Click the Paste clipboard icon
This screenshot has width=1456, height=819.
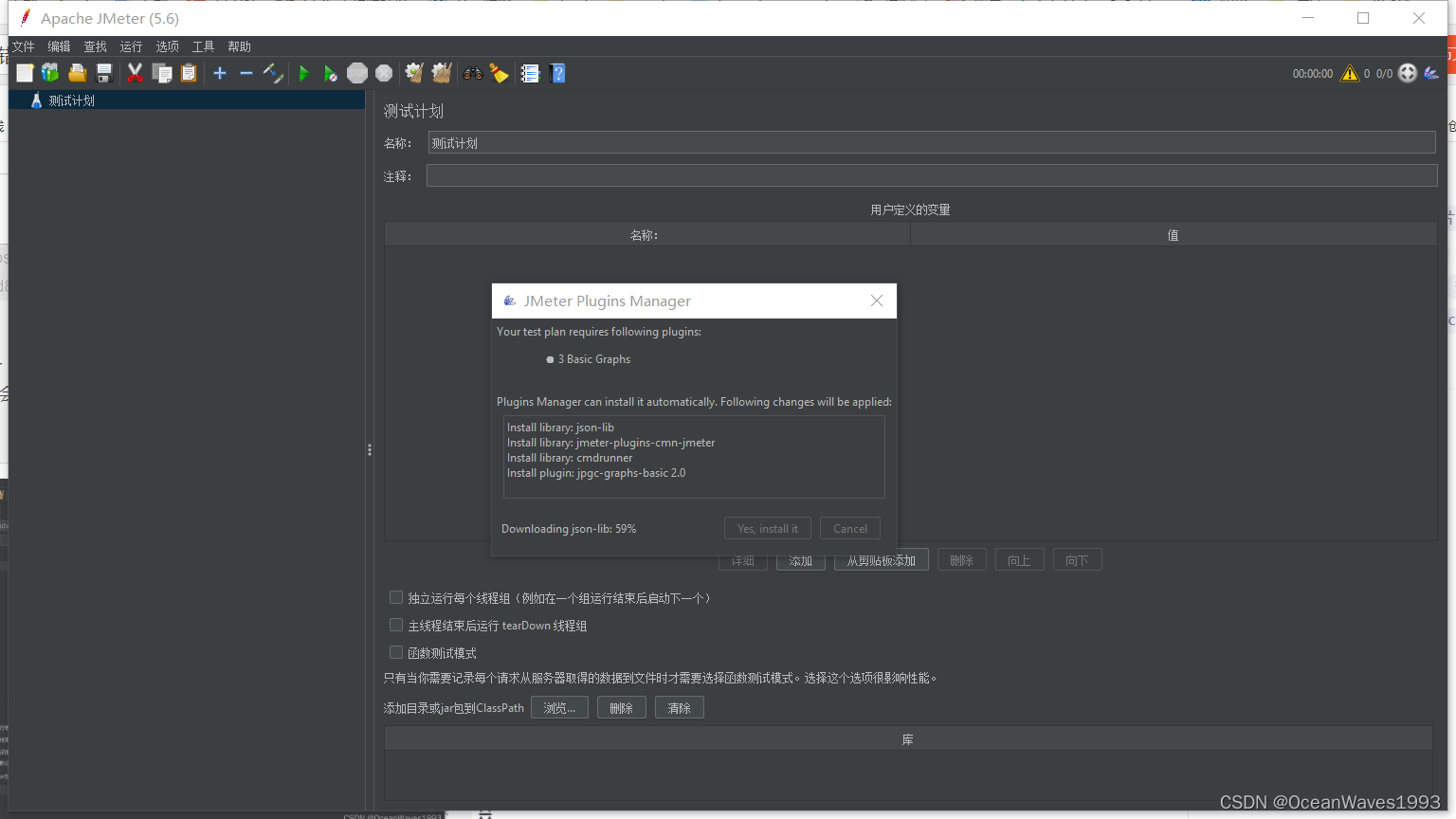point(189,73)
